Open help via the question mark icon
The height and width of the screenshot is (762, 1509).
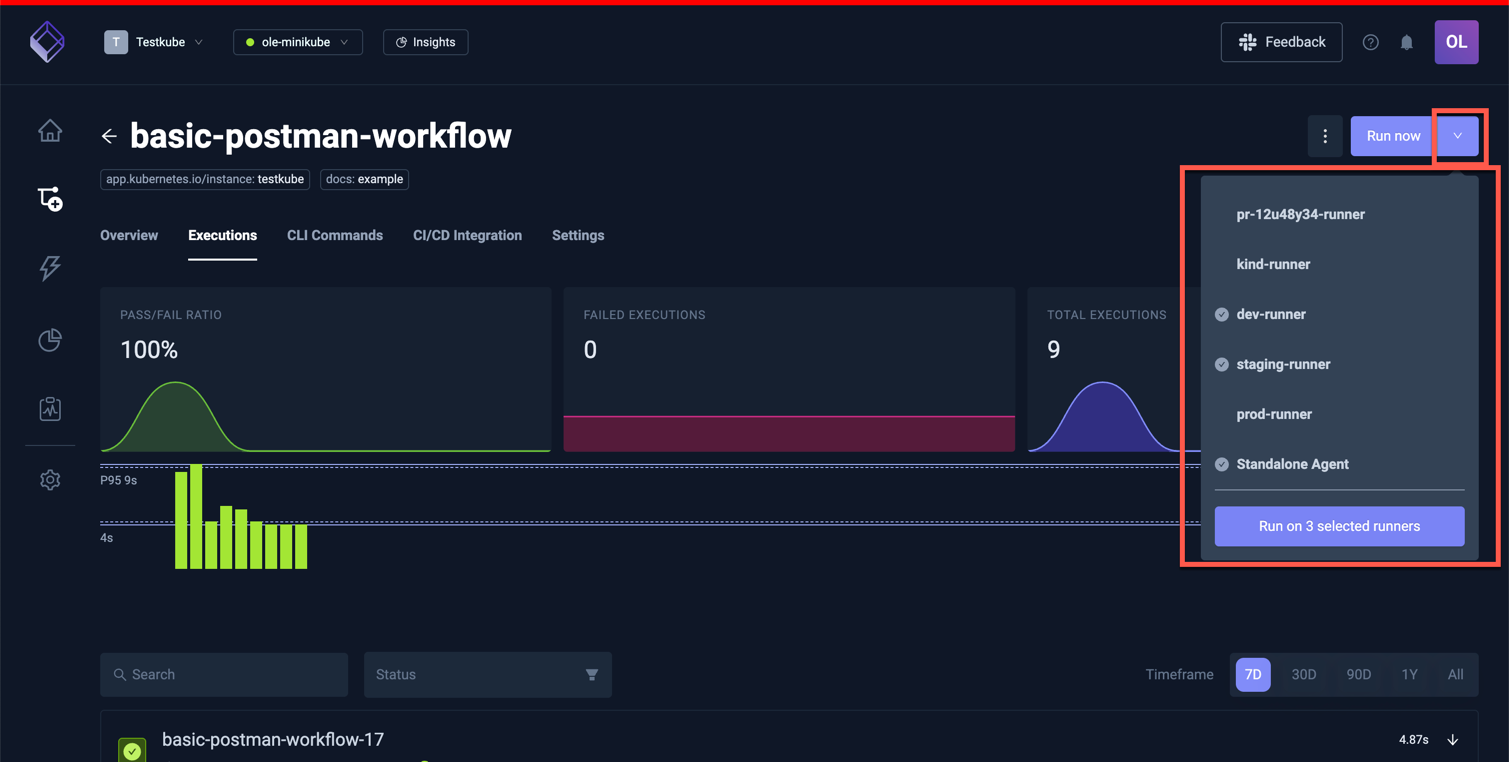tap(1370, 42)
